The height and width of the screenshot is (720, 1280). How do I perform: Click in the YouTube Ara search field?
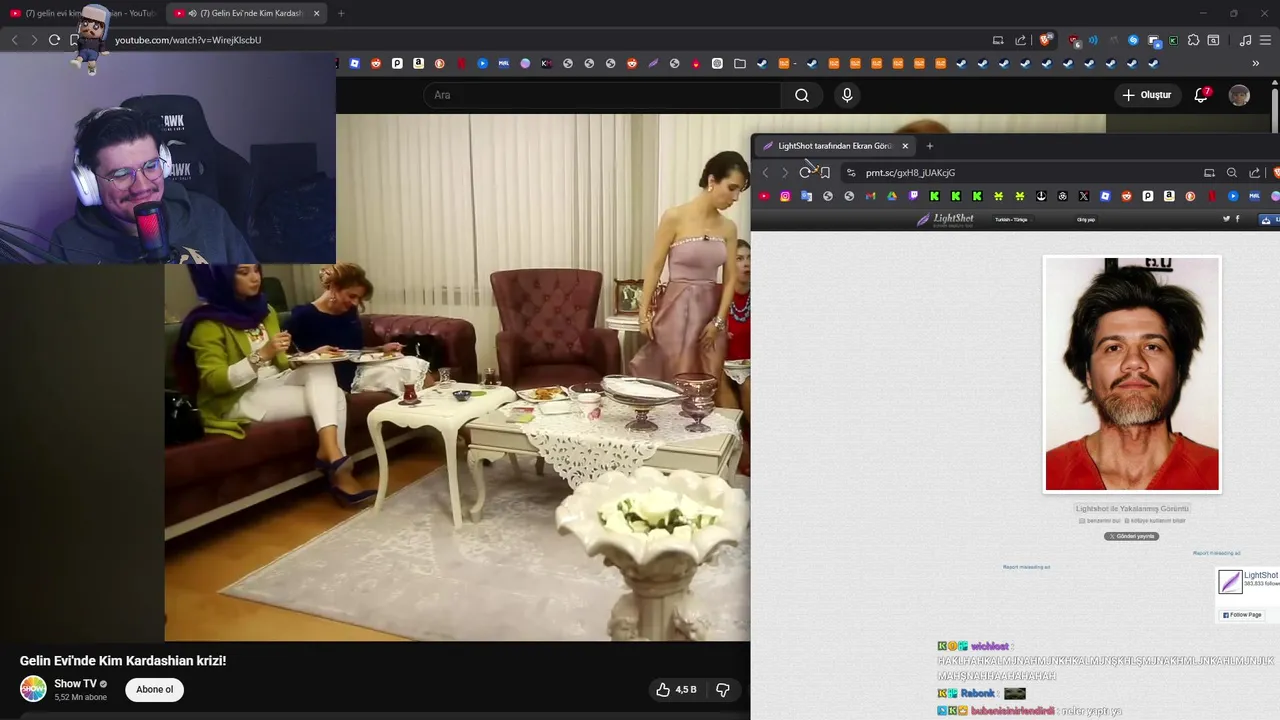click(603, 95)
